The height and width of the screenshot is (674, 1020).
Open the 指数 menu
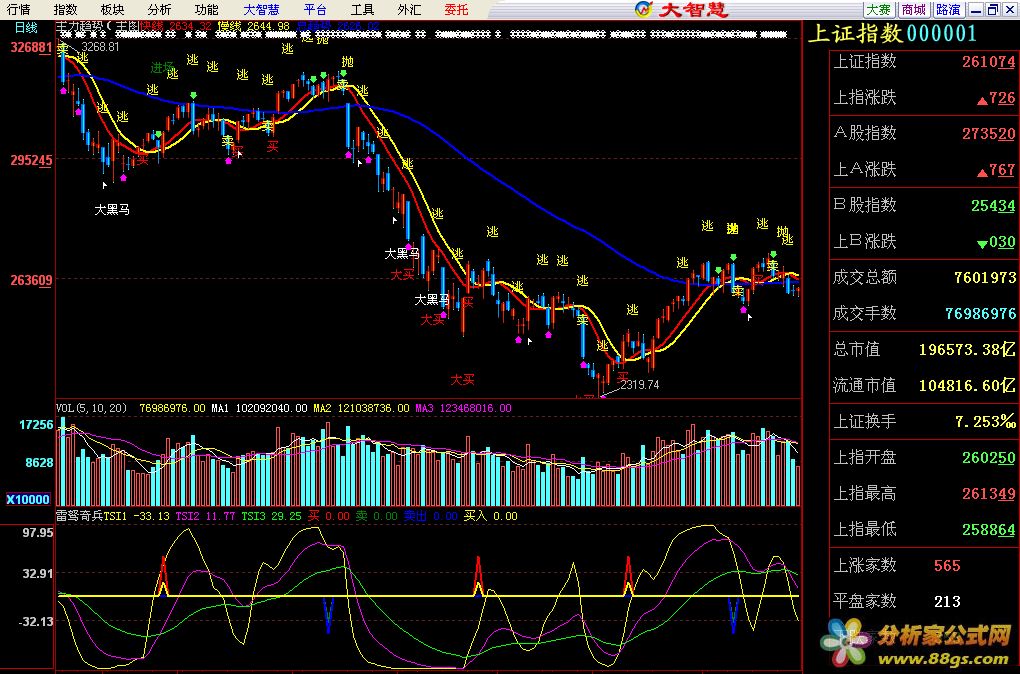coord(65,10)
